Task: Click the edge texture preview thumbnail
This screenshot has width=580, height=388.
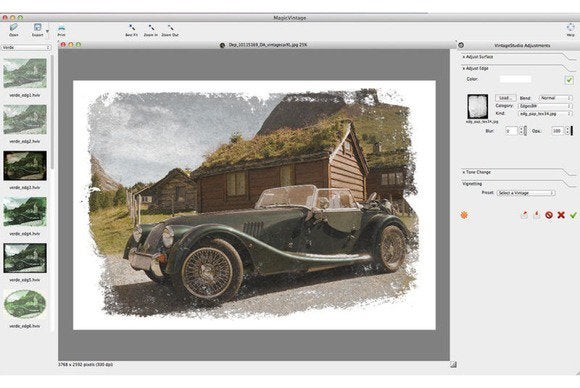Action: click(478, 107)
